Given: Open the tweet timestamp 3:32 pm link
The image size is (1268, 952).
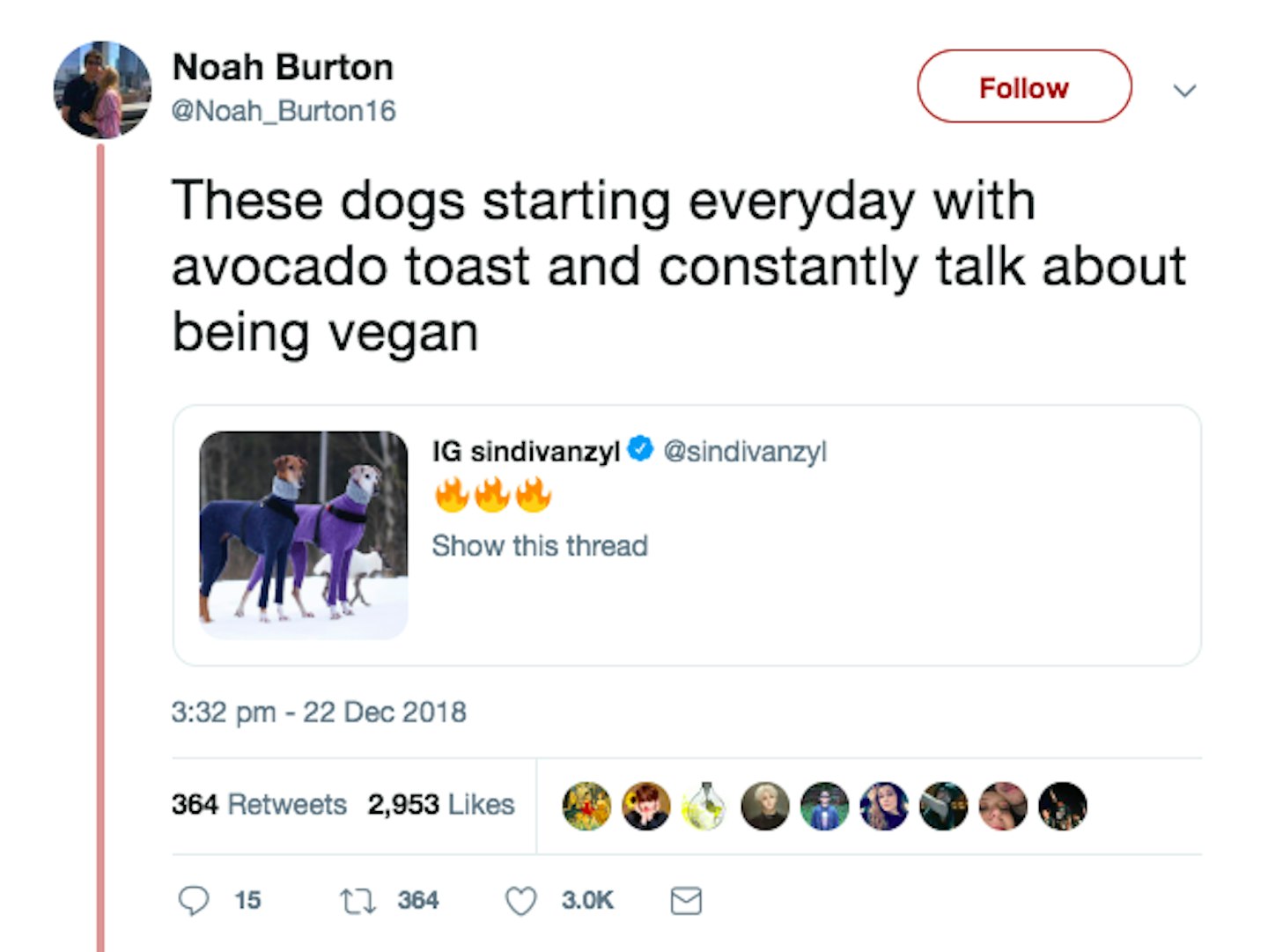Looking at the screenshot, I should 319,712.
